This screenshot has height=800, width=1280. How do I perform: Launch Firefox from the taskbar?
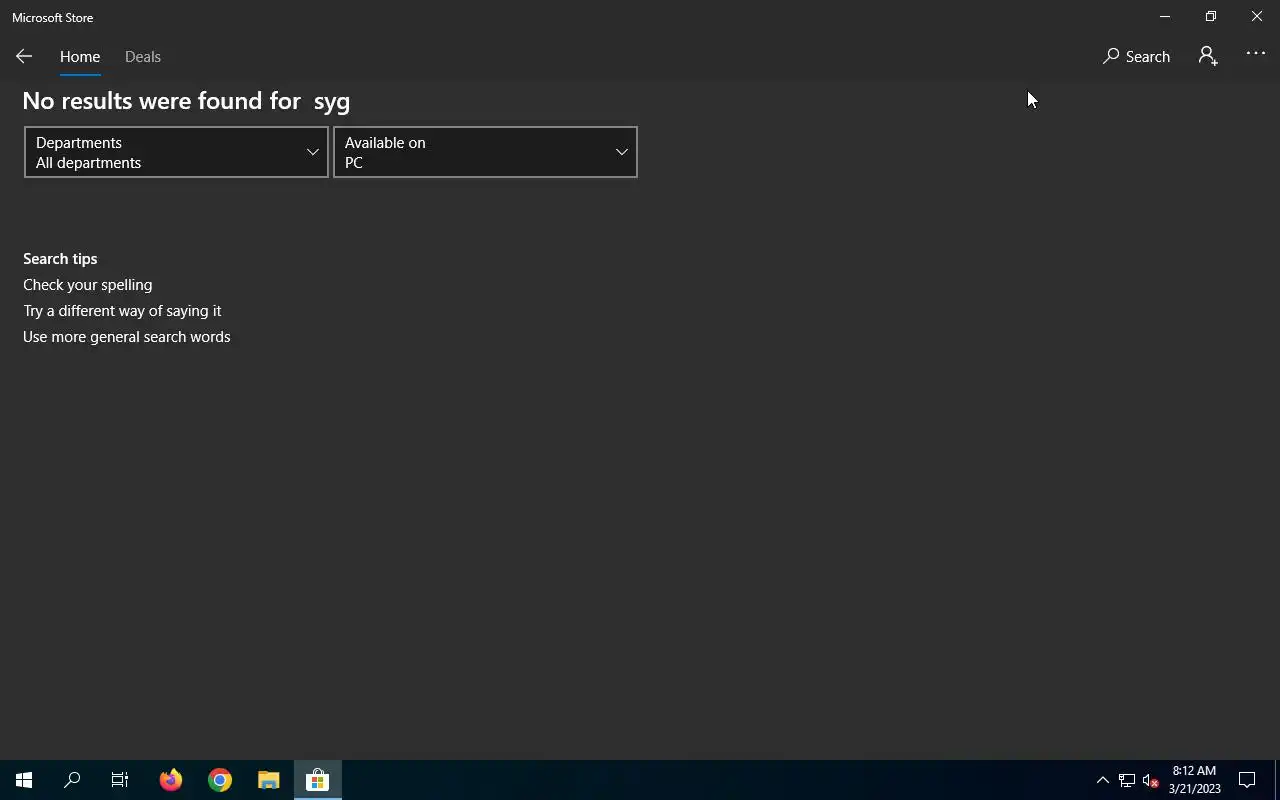pos(171,780)
